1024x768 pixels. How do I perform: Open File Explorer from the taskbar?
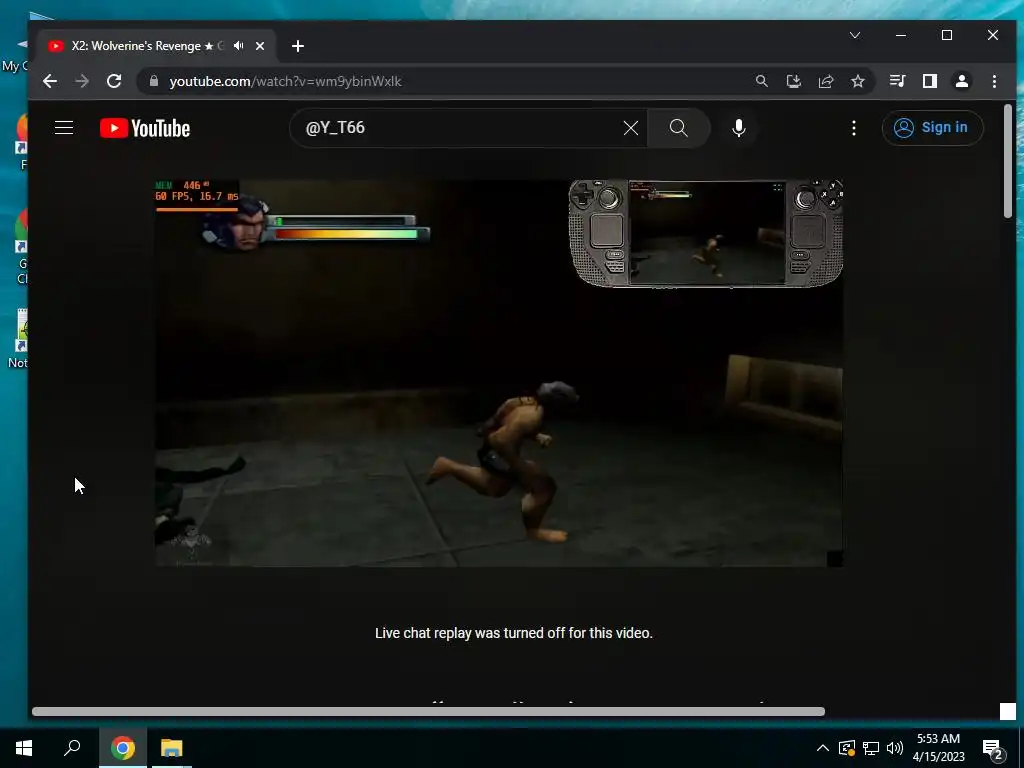(x=172, y=748)
